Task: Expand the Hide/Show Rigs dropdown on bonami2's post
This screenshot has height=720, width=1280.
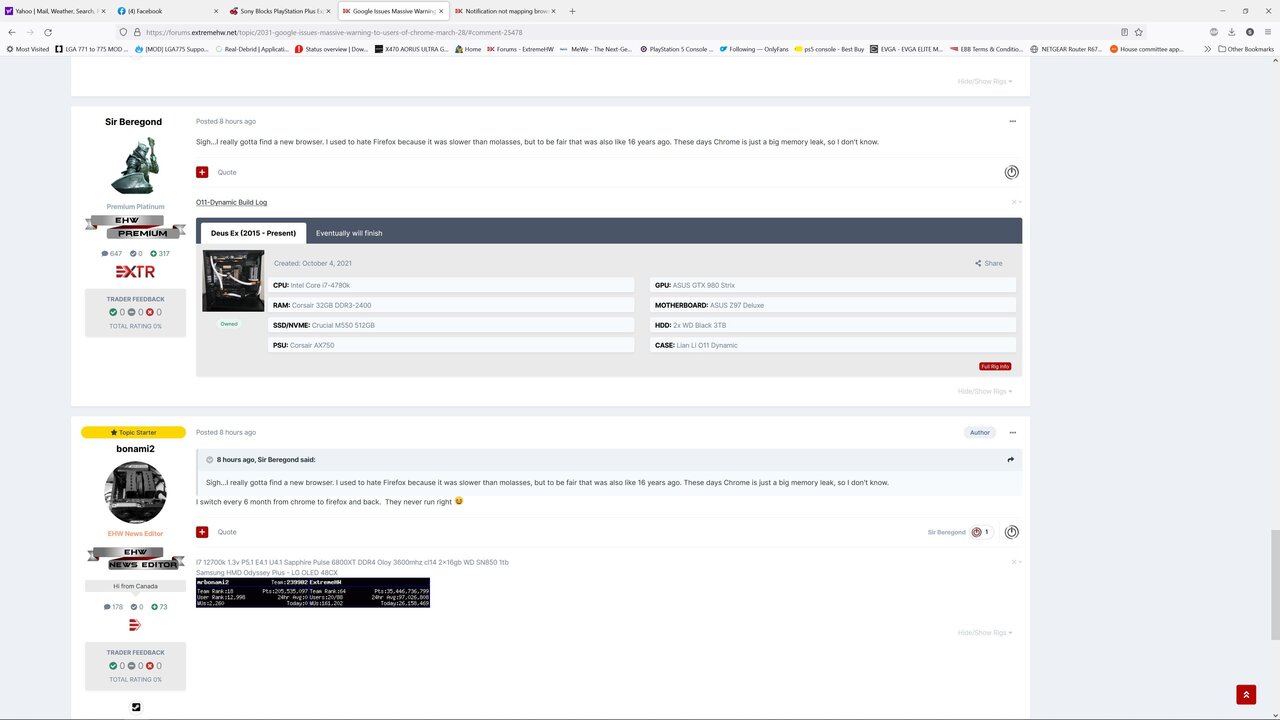Action: [x=984, y=632]
